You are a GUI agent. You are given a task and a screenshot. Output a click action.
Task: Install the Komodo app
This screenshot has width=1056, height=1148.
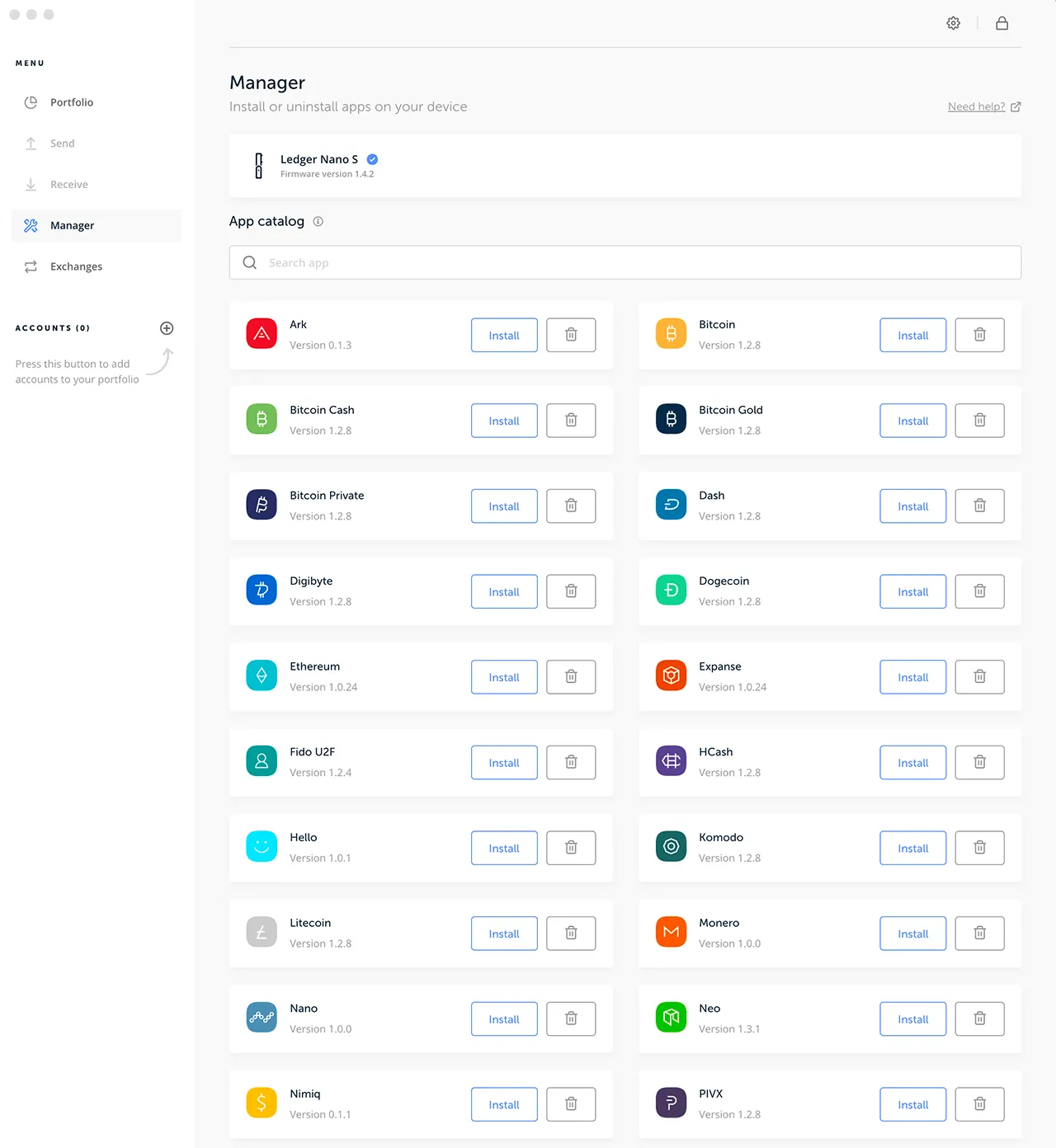pos(913,848)
